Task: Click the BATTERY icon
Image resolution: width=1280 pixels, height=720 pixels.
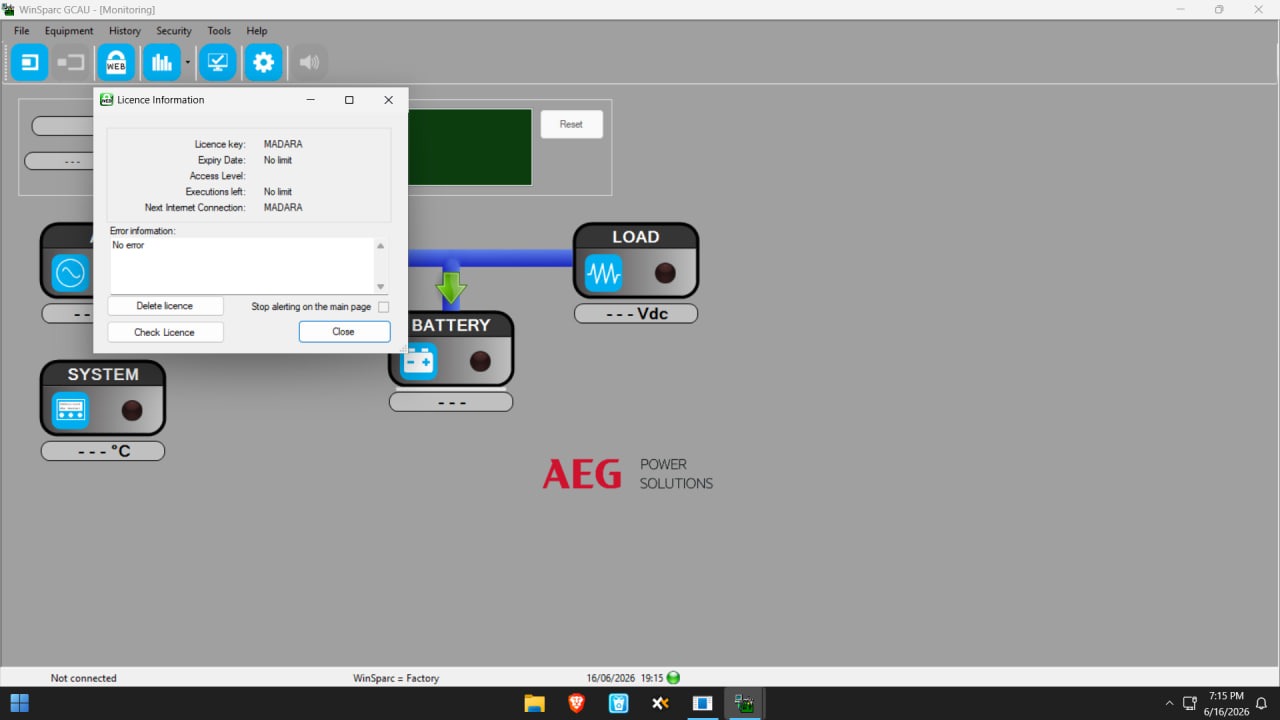Action: (x=418, y=361)
